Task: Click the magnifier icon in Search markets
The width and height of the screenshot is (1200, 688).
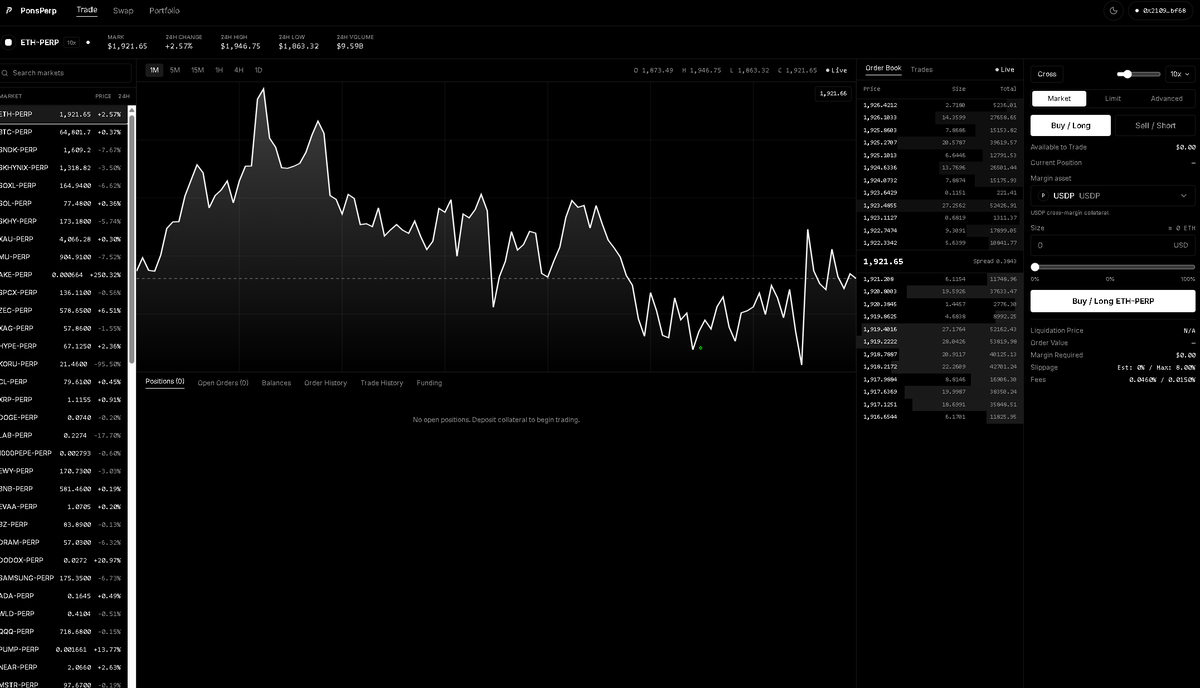Action: 5,73
